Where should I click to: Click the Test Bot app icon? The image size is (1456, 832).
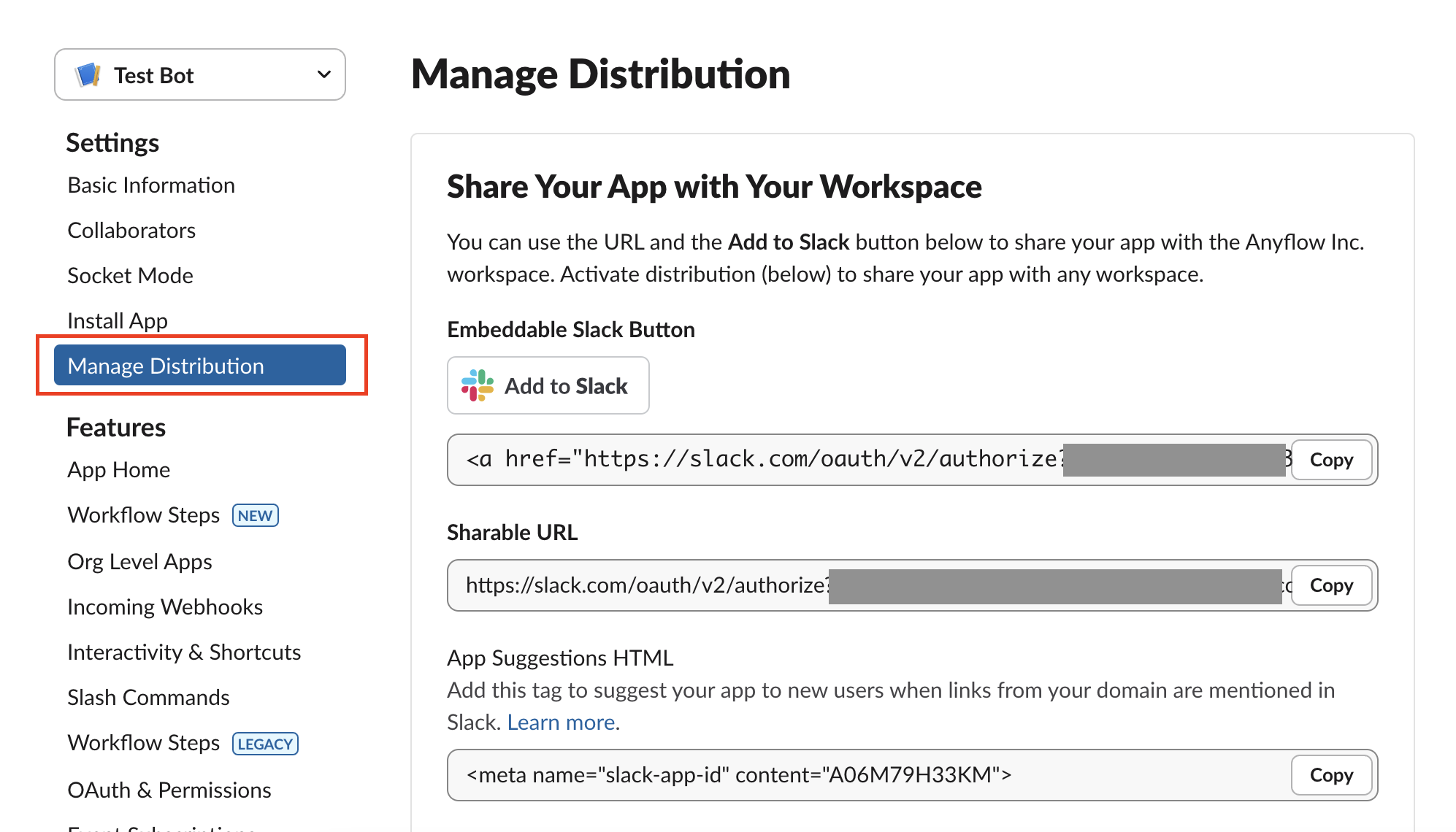point(88,75)
